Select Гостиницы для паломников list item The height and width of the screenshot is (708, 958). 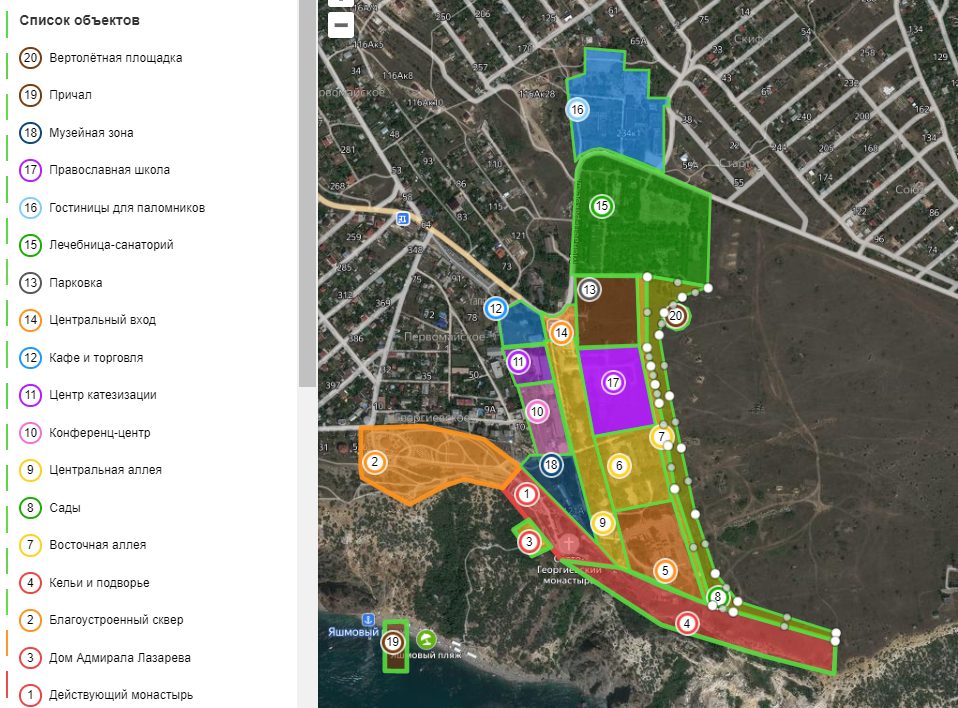point(127,208)
